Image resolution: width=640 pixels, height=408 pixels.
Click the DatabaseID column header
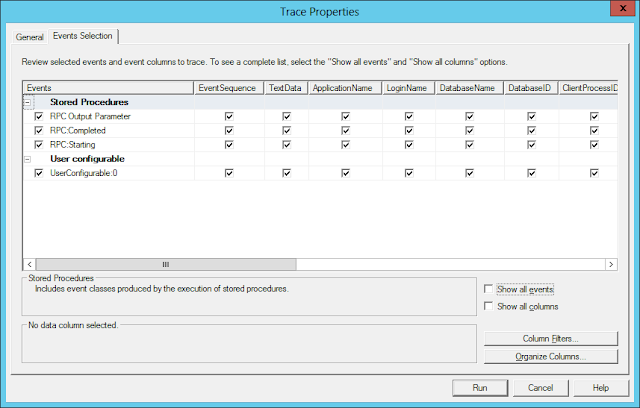coord(531,88)
